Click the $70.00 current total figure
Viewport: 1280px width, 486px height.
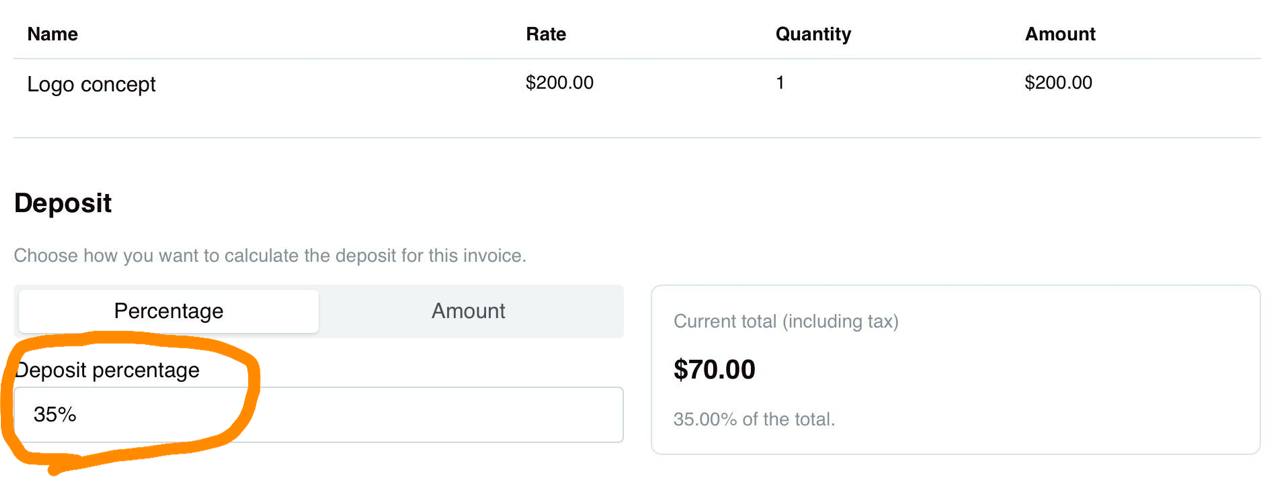point(714,370)
